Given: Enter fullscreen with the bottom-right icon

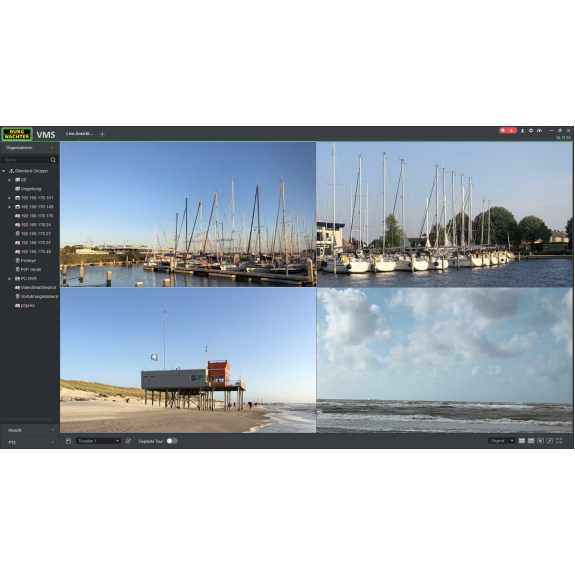Looking at the screenshot, I should tap(559, 441).
